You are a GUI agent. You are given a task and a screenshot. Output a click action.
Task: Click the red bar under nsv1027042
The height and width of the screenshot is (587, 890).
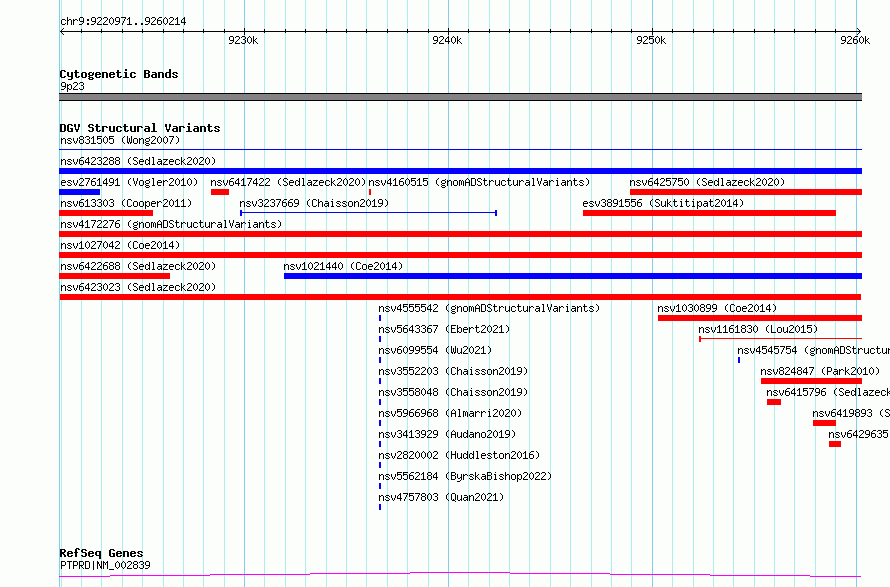tap(460, 255)
